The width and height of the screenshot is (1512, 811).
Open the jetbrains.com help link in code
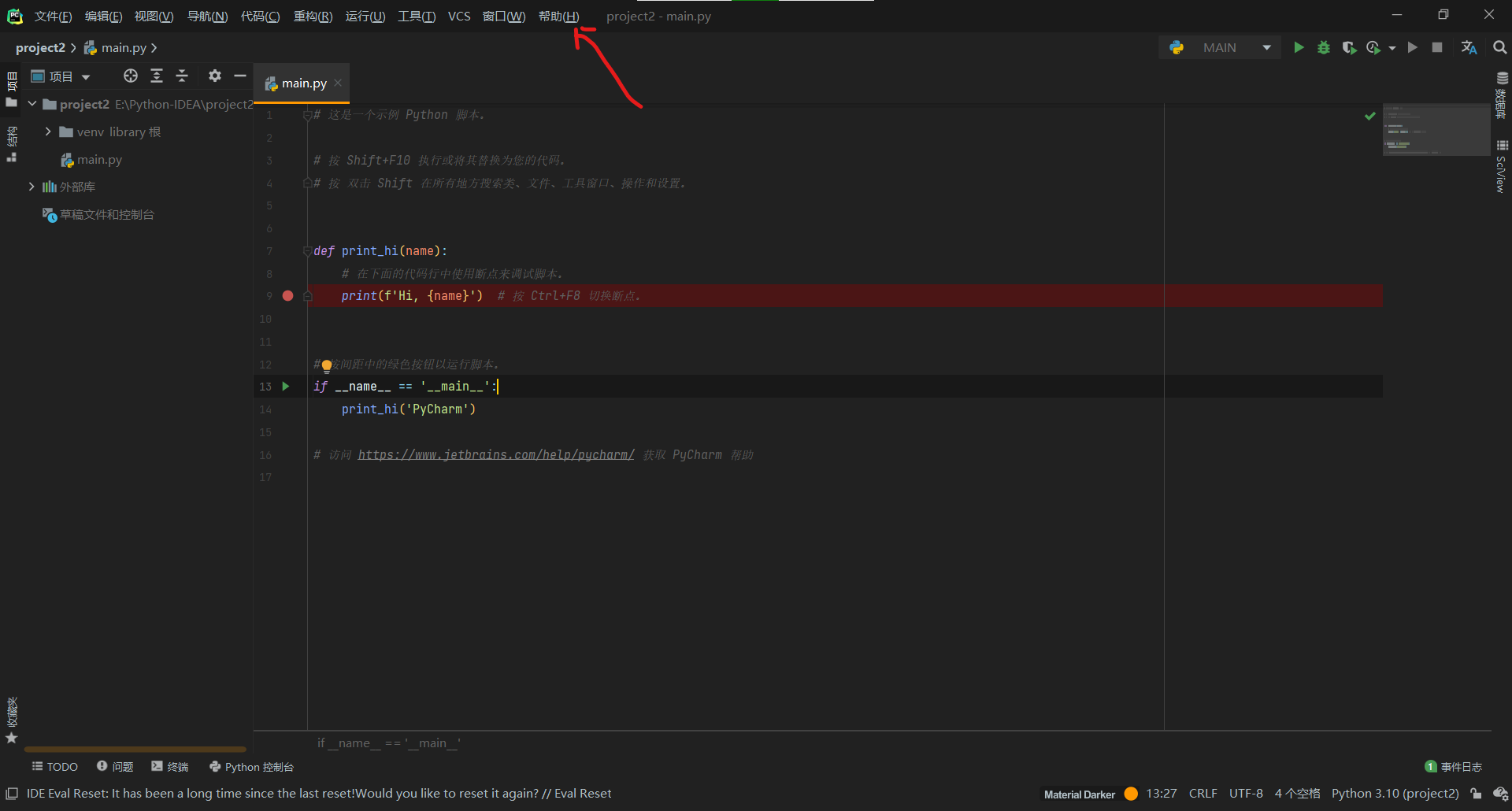[x=496, y=455]
